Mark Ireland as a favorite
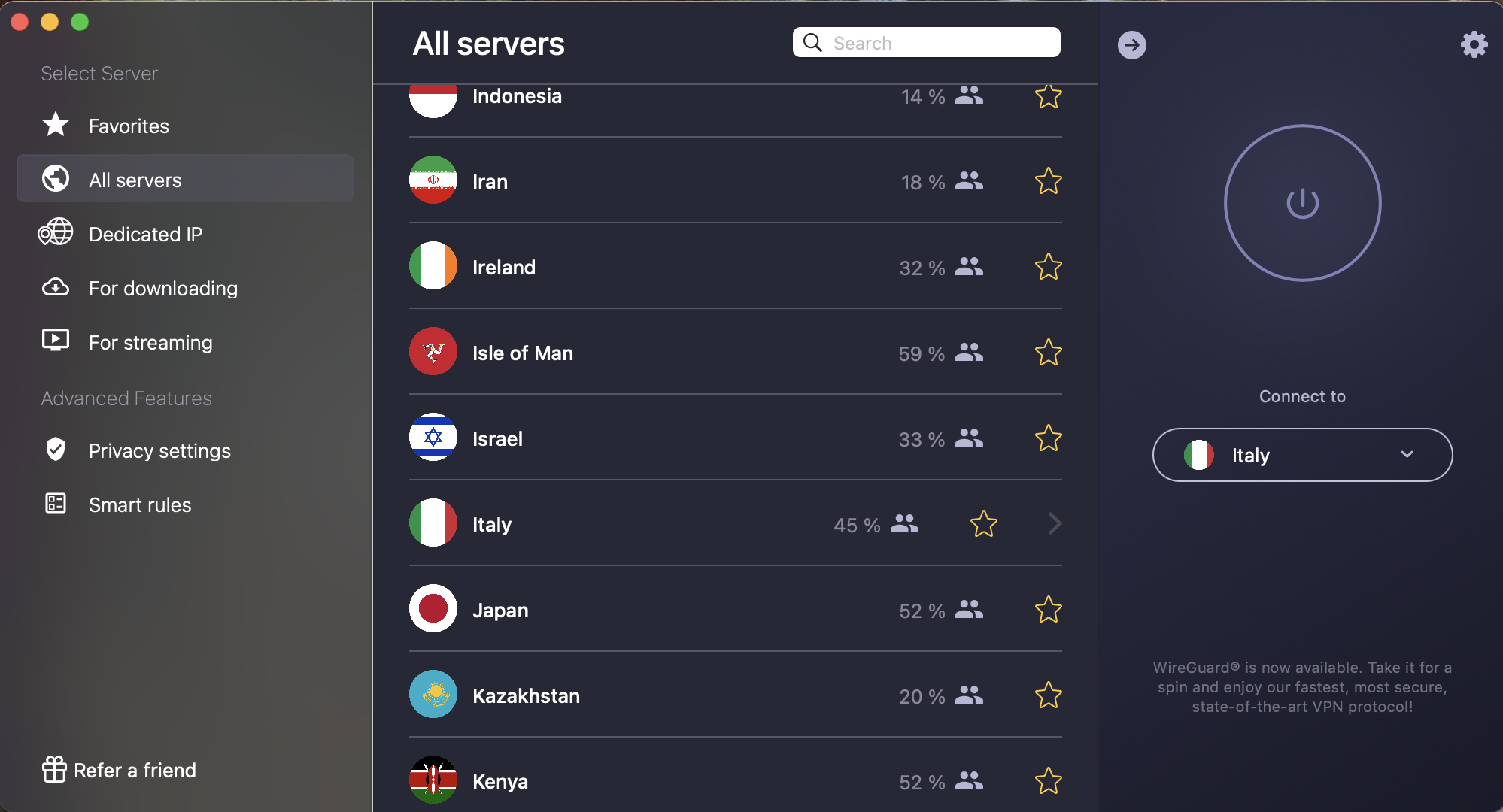 1049,267
